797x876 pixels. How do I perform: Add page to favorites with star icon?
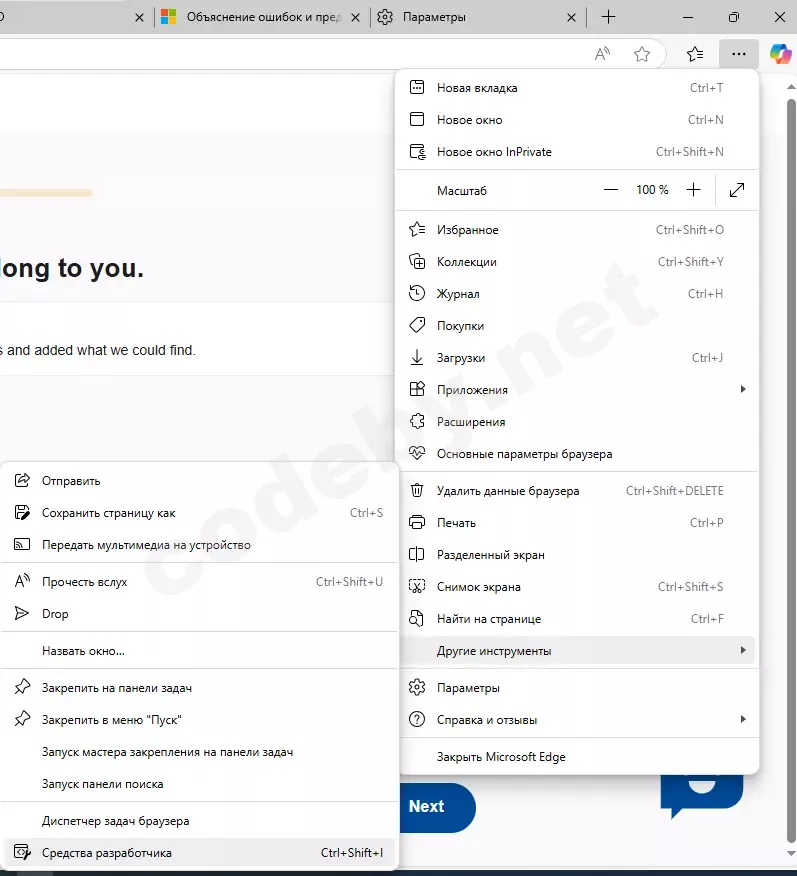tap(642, 54)
